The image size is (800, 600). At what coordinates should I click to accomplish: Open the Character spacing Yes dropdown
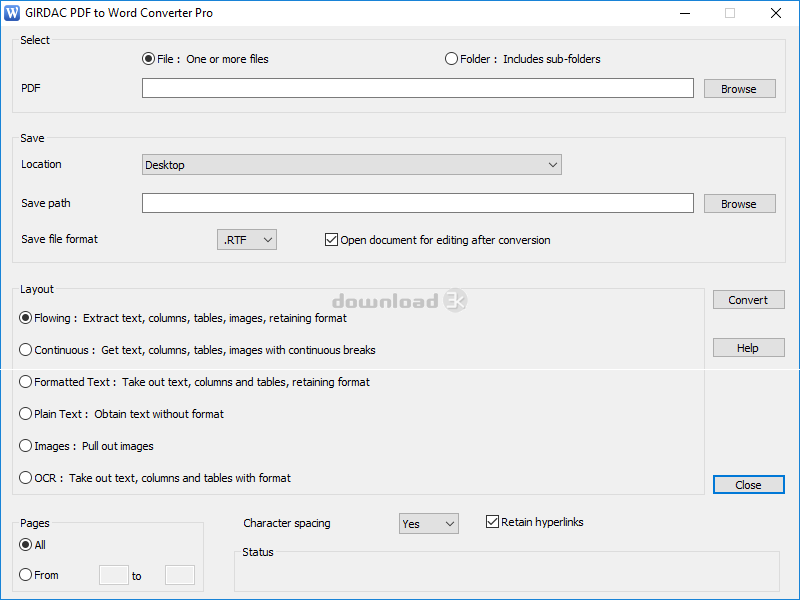[429, 523]
